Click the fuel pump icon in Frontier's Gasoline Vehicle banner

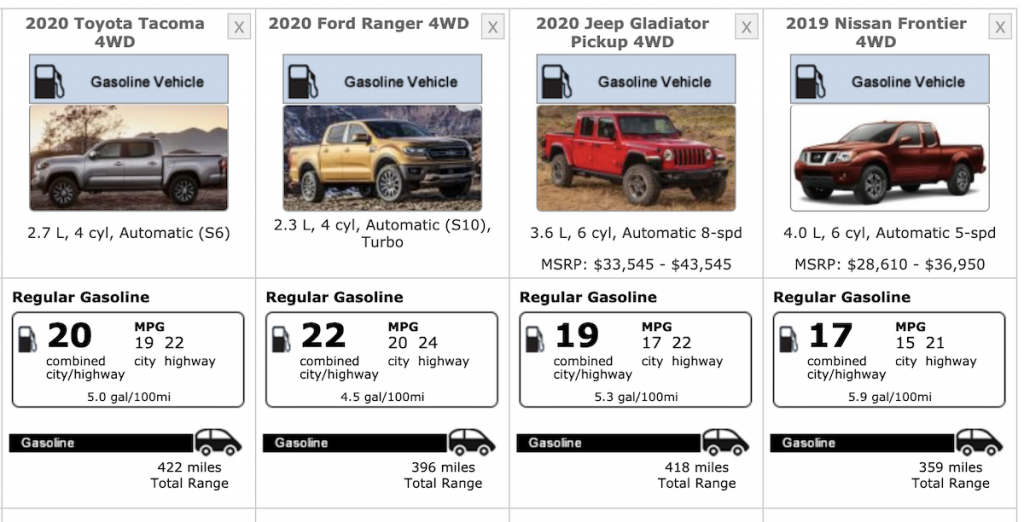point(810,82)
